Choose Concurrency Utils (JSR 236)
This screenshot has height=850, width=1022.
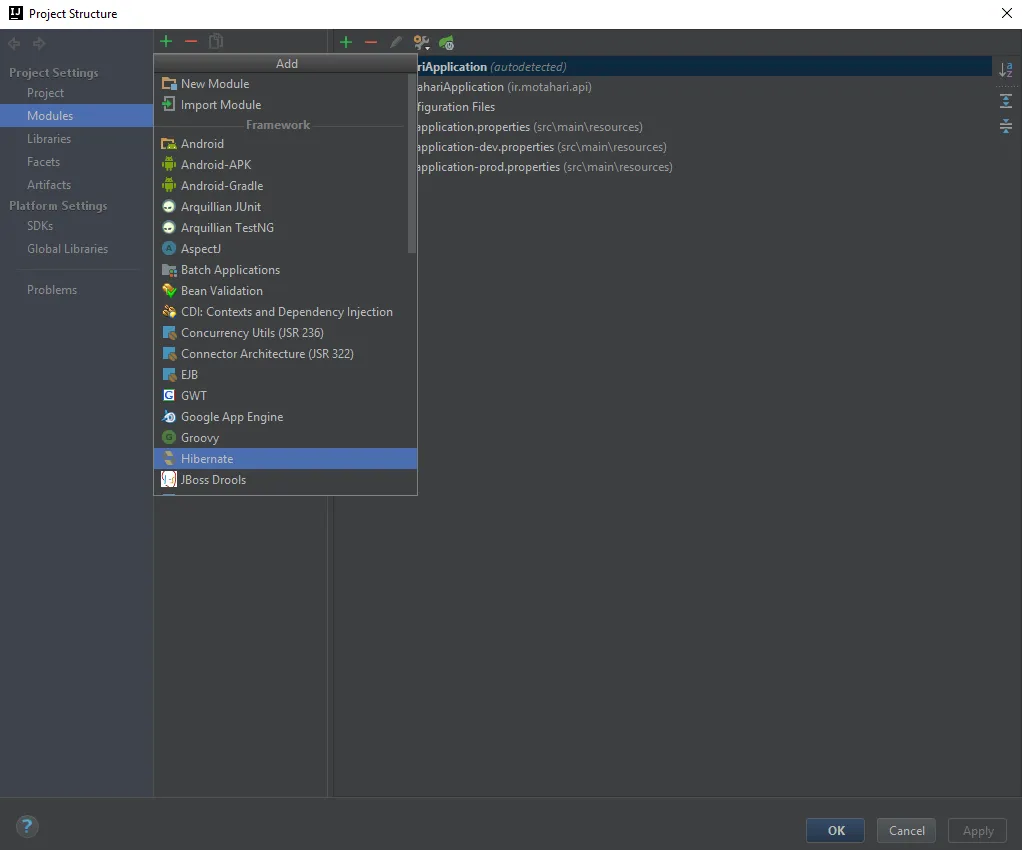pos(285,332)
